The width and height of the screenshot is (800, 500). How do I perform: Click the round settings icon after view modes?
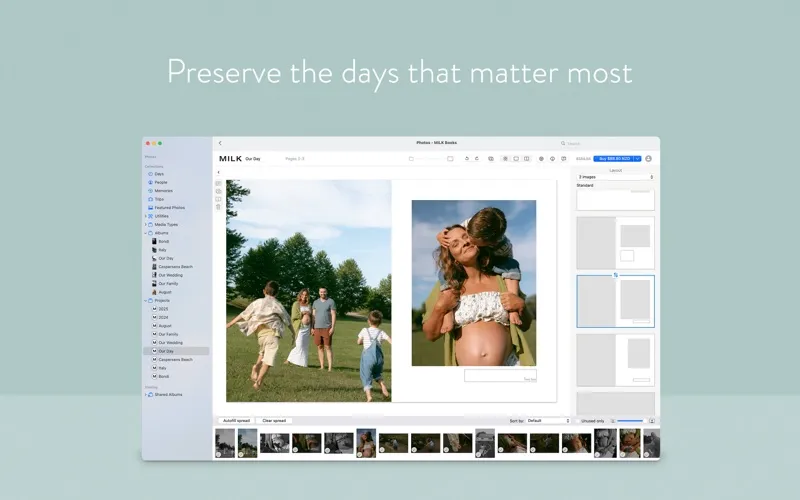[x=541, y=159]
